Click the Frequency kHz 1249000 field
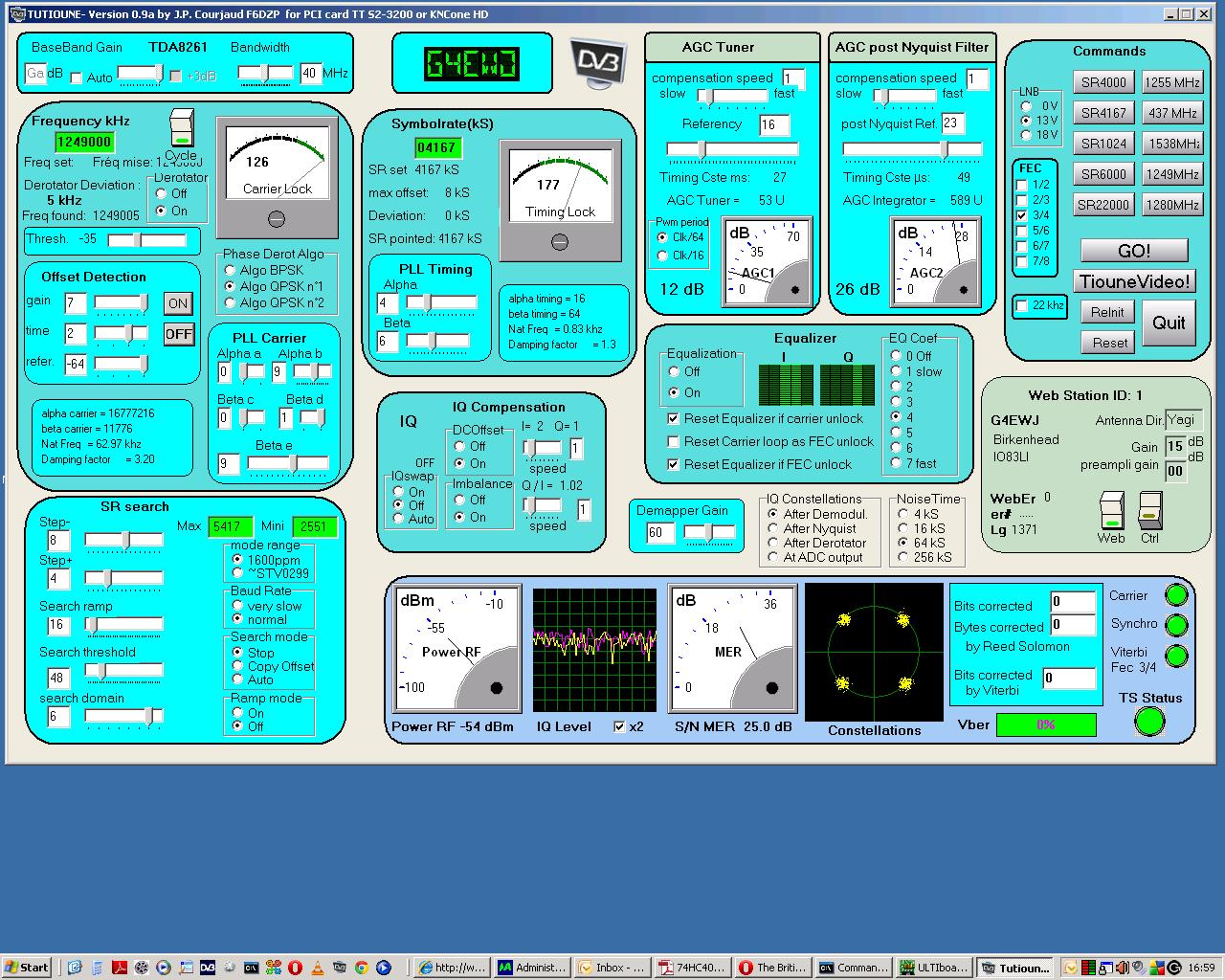The image size is (1225, 980). 84,143
